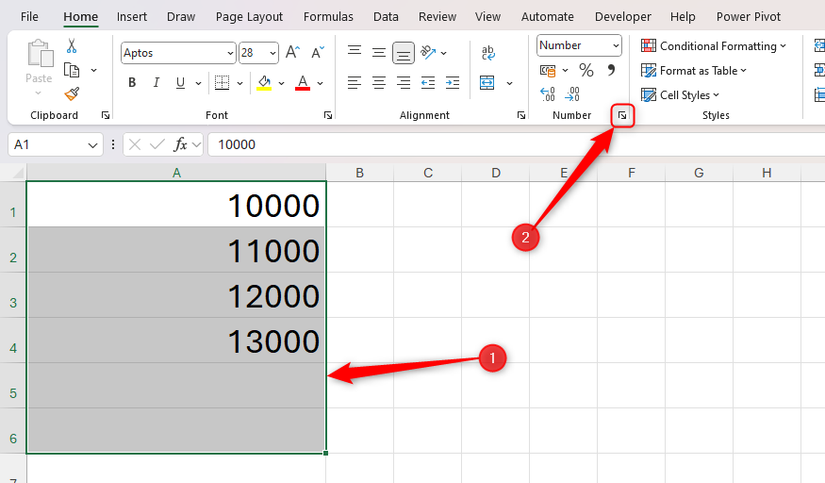Middle align cell contents
825x483 pixels.
[379, 53]
